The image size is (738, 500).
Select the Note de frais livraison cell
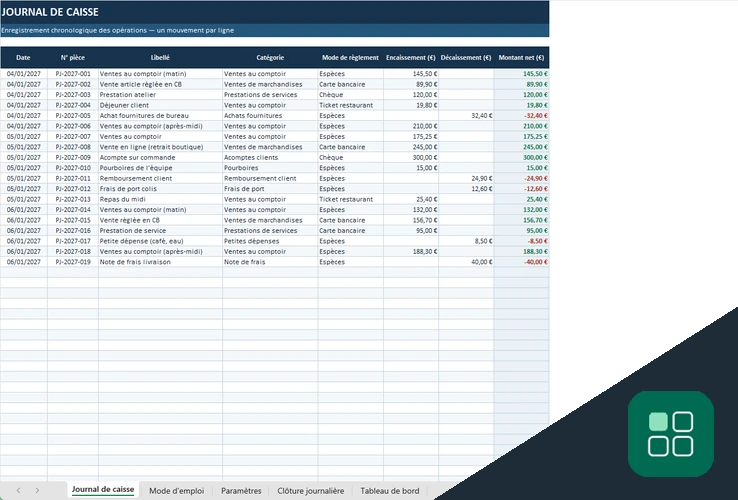coord(160,262)
